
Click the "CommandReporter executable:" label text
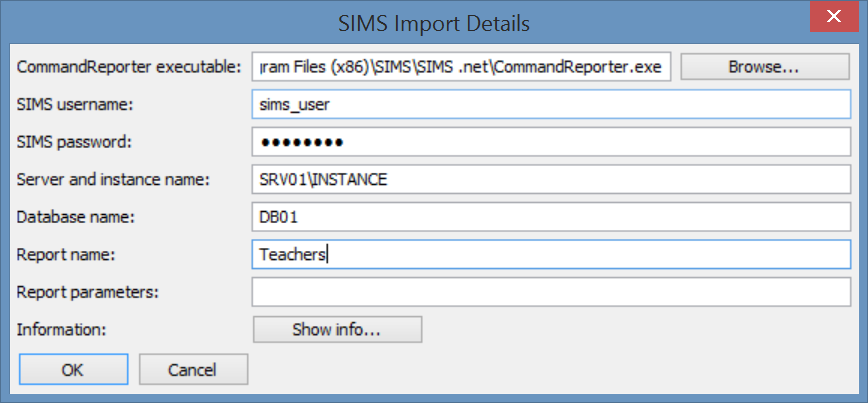point(129,67)
